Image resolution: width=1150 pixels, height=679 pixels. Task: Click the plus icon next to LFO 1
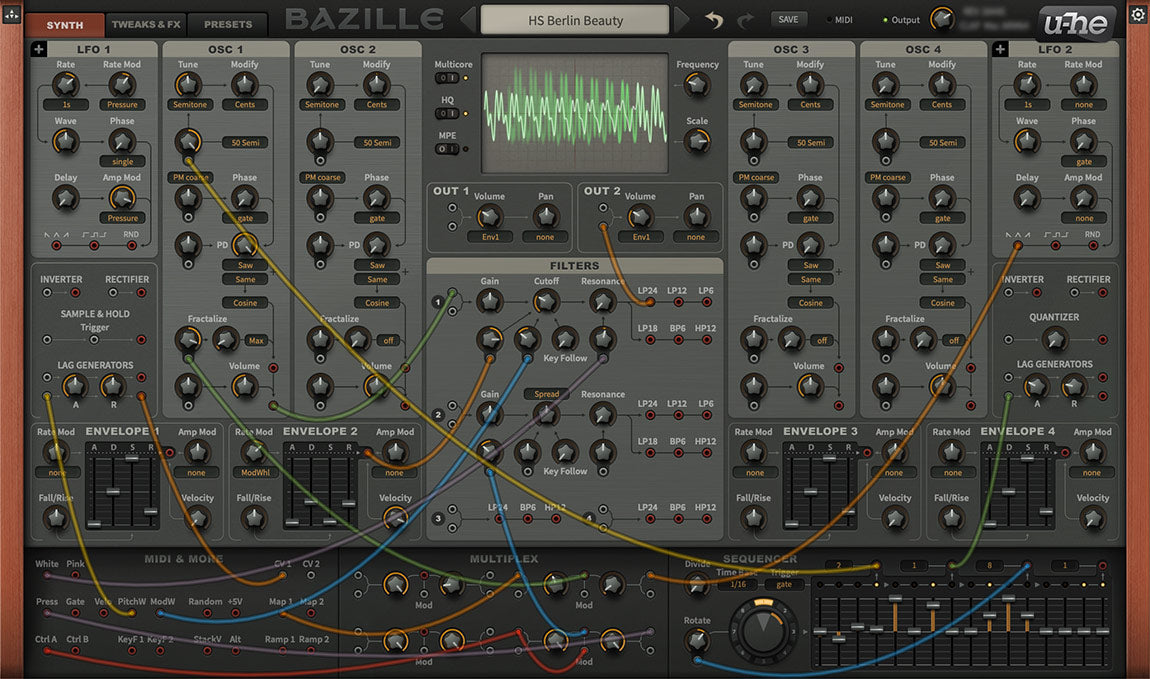39,49
